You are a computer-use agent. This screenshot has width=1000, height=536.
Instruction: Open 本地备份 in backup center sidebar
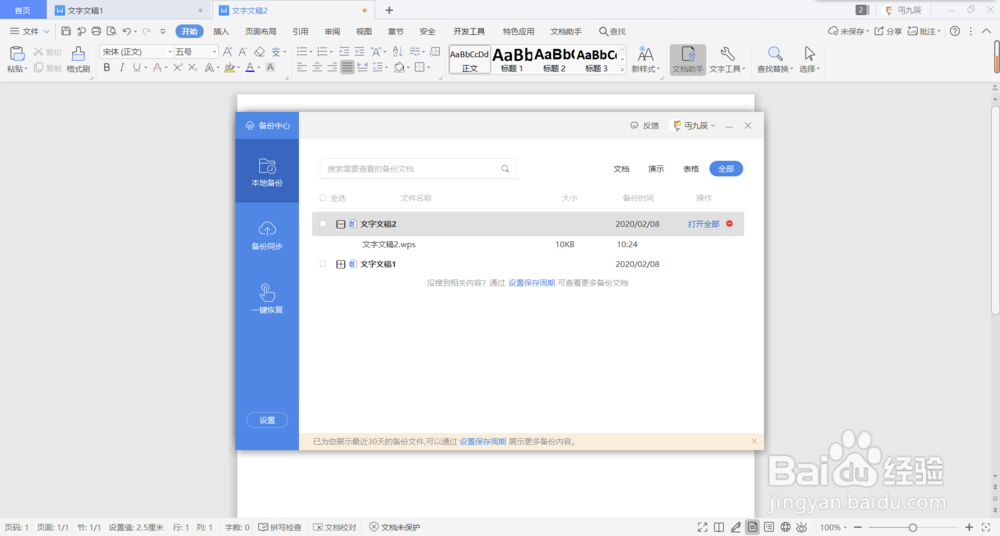point(267,171)
